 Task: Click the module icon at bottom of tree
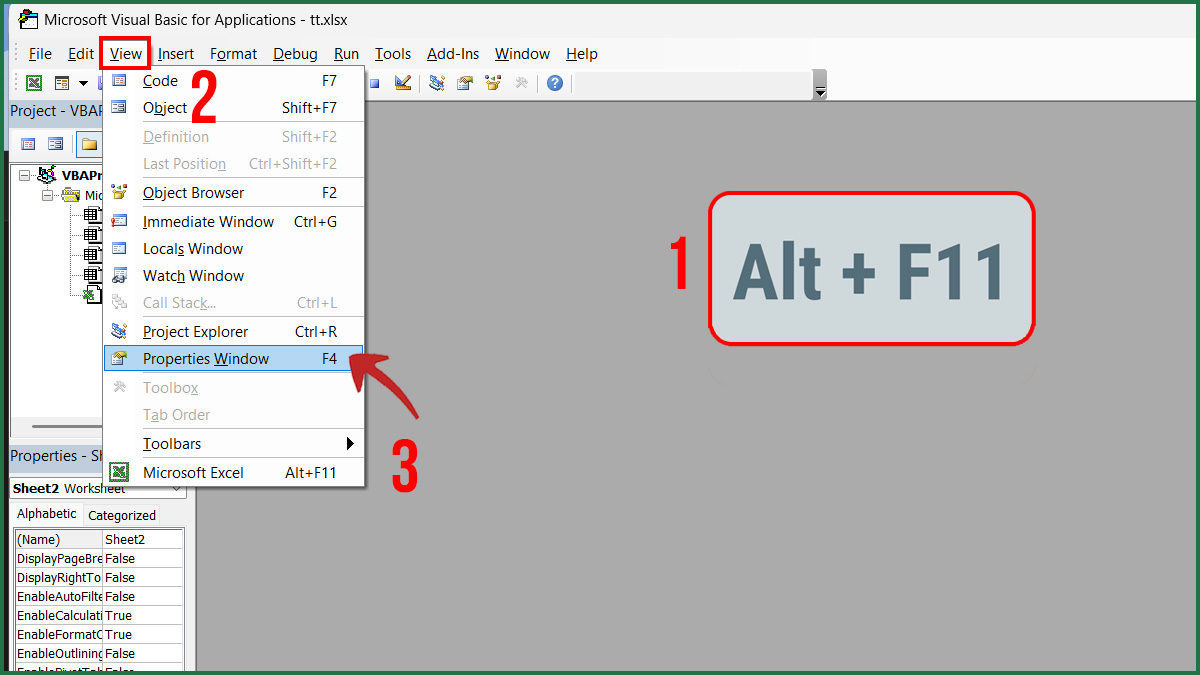coord(92,293)
